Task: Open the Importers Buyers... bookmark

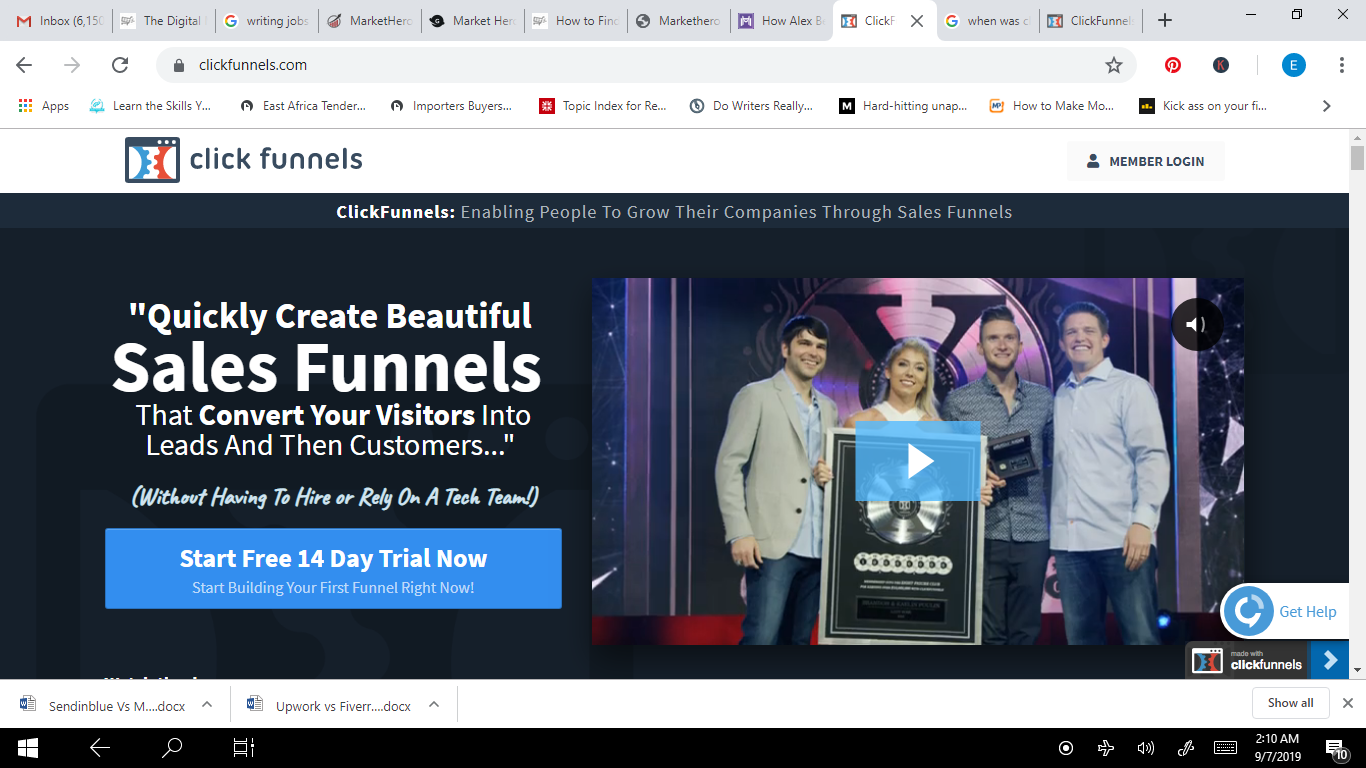Action: click(451, 106)
